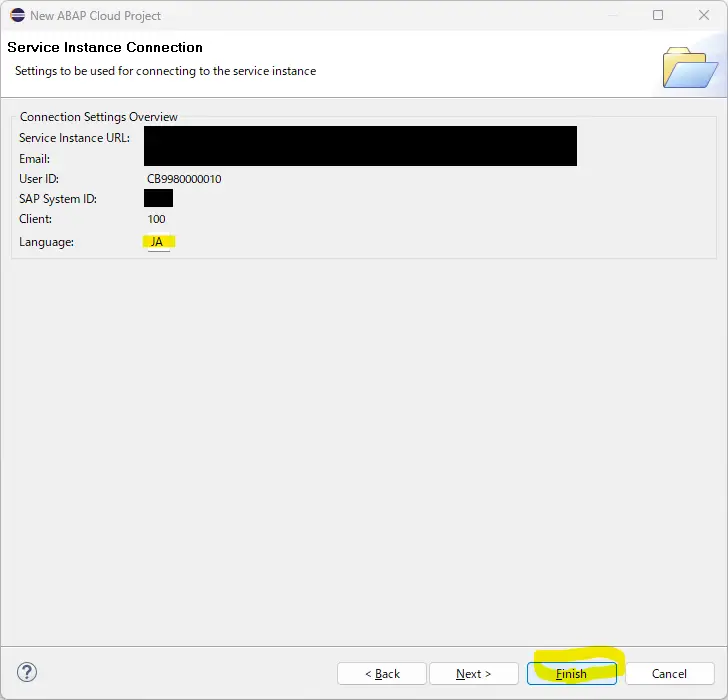Click the Email label
Image resolution: width=728 pixels, height=700 pixels.
(34, 159)
